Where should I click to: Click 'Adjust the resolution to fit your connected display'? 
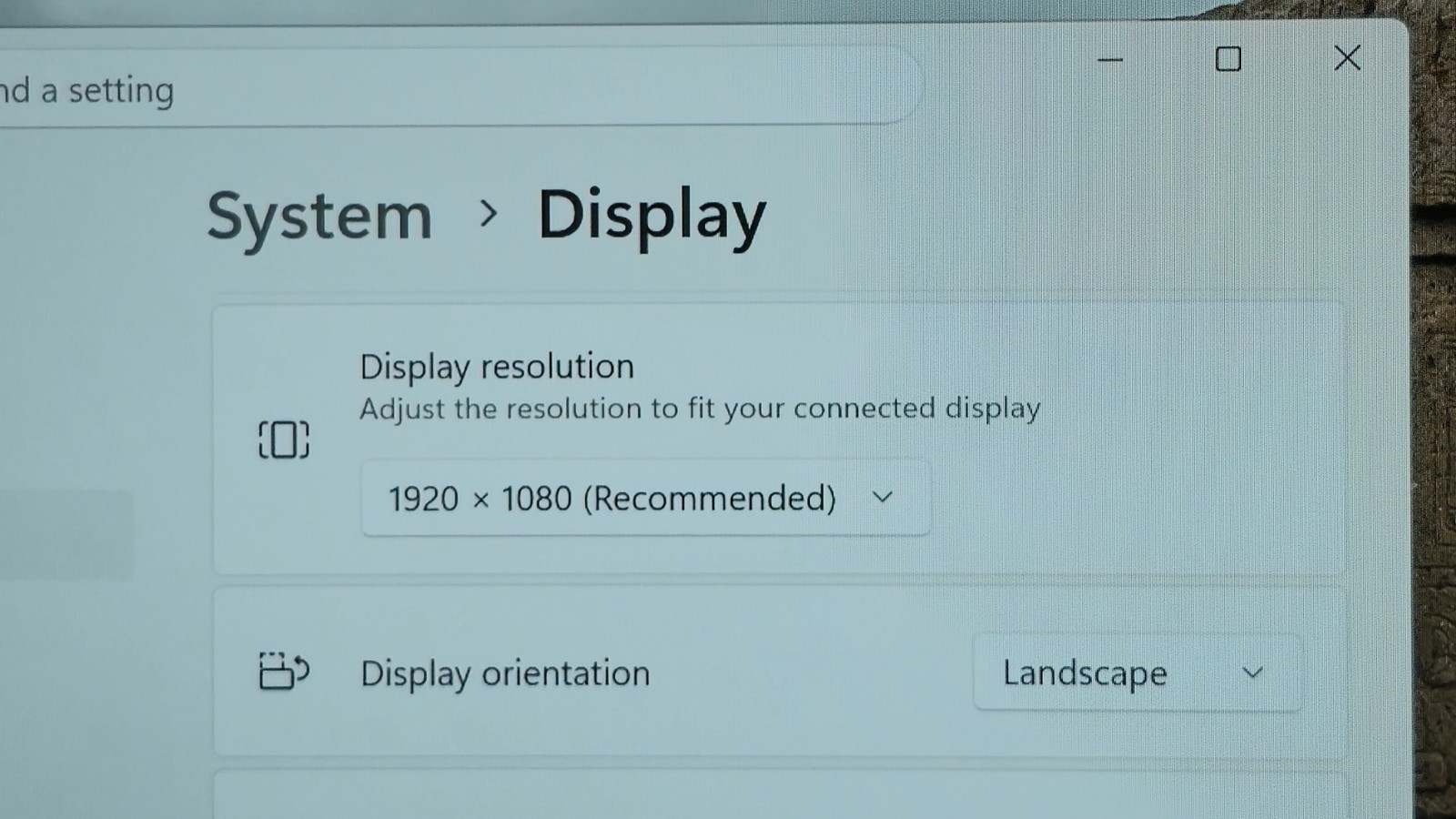[700, 409]
